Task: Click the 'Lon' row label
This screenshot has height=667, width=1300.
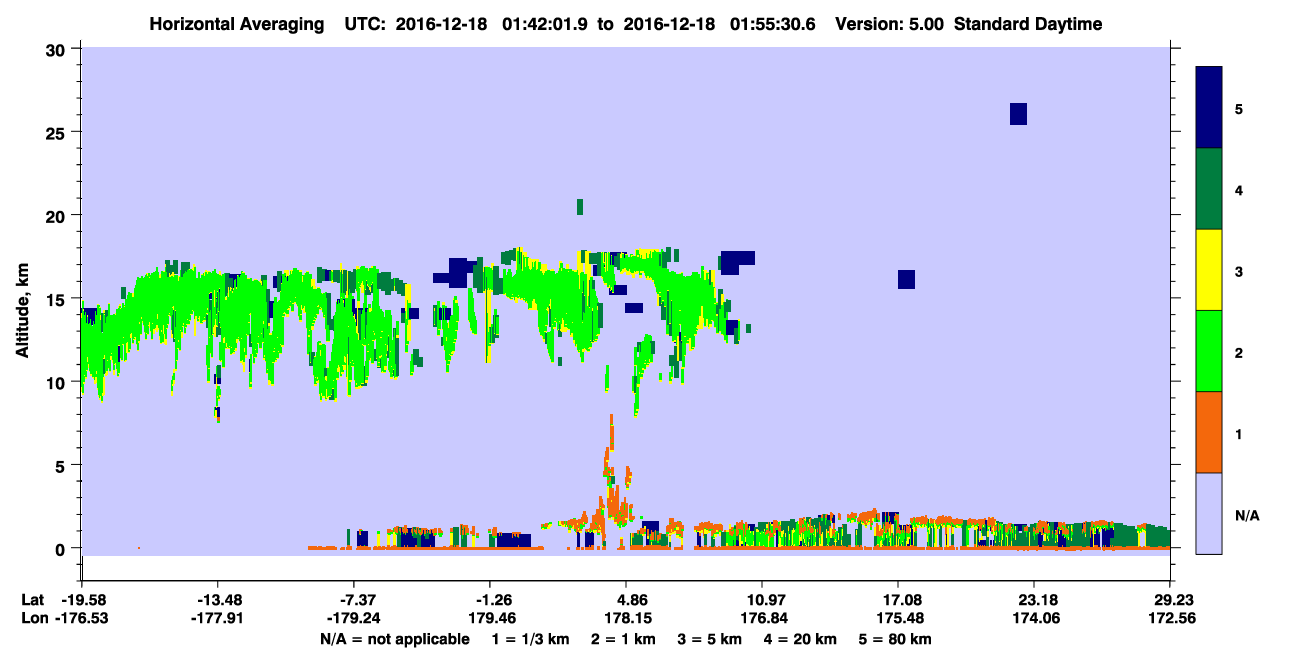Action: pos(34,619)
